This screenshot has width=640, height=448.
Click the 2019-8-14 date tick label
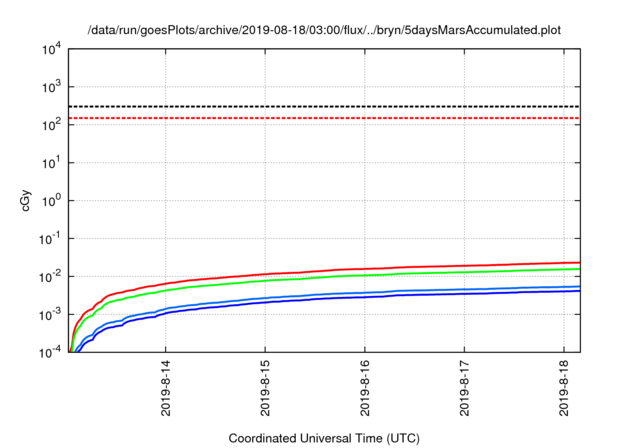[166, 388]
